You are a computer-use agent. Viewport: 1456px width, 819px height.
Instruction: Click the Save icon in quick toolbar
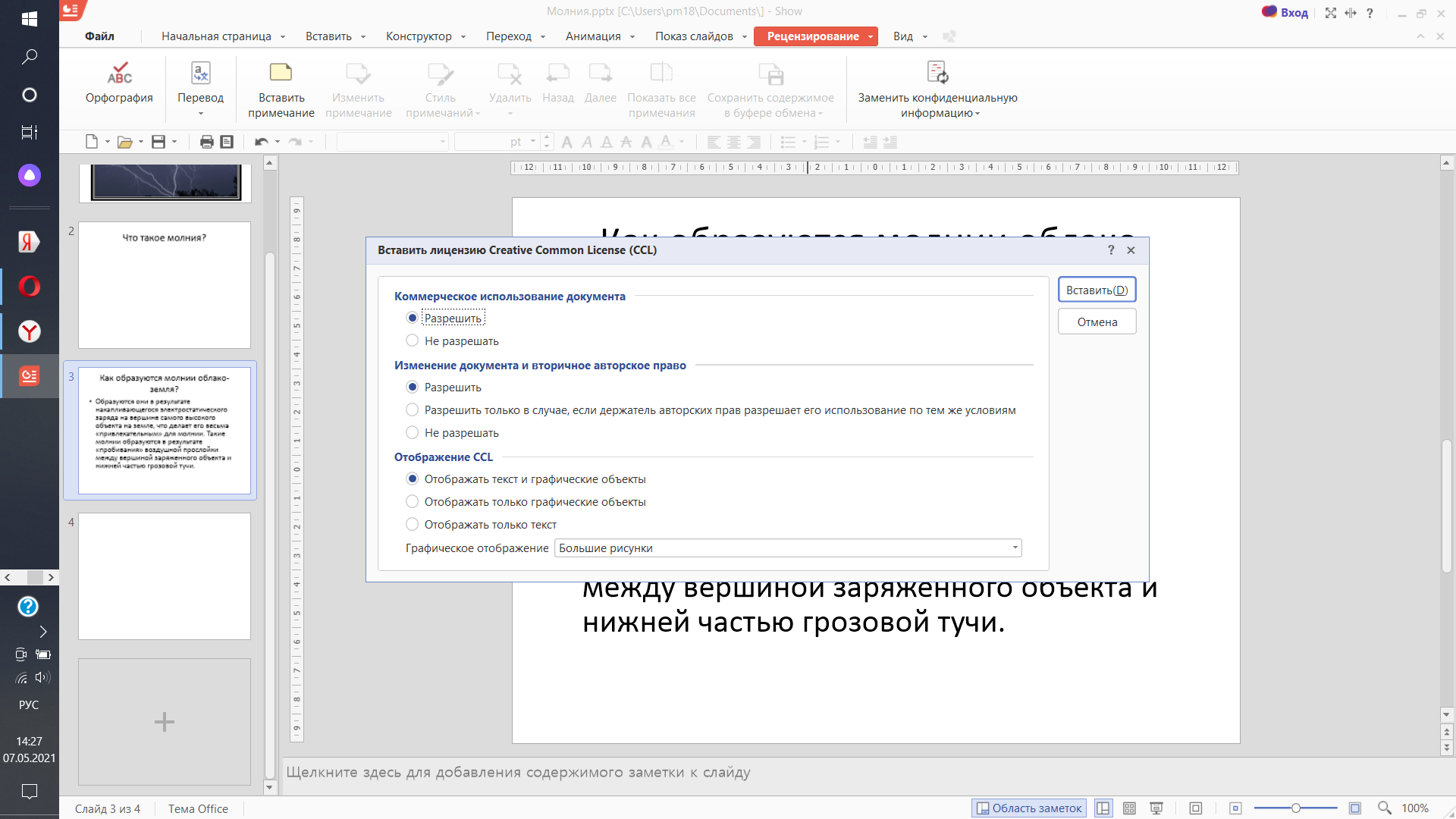coord(158,142)
